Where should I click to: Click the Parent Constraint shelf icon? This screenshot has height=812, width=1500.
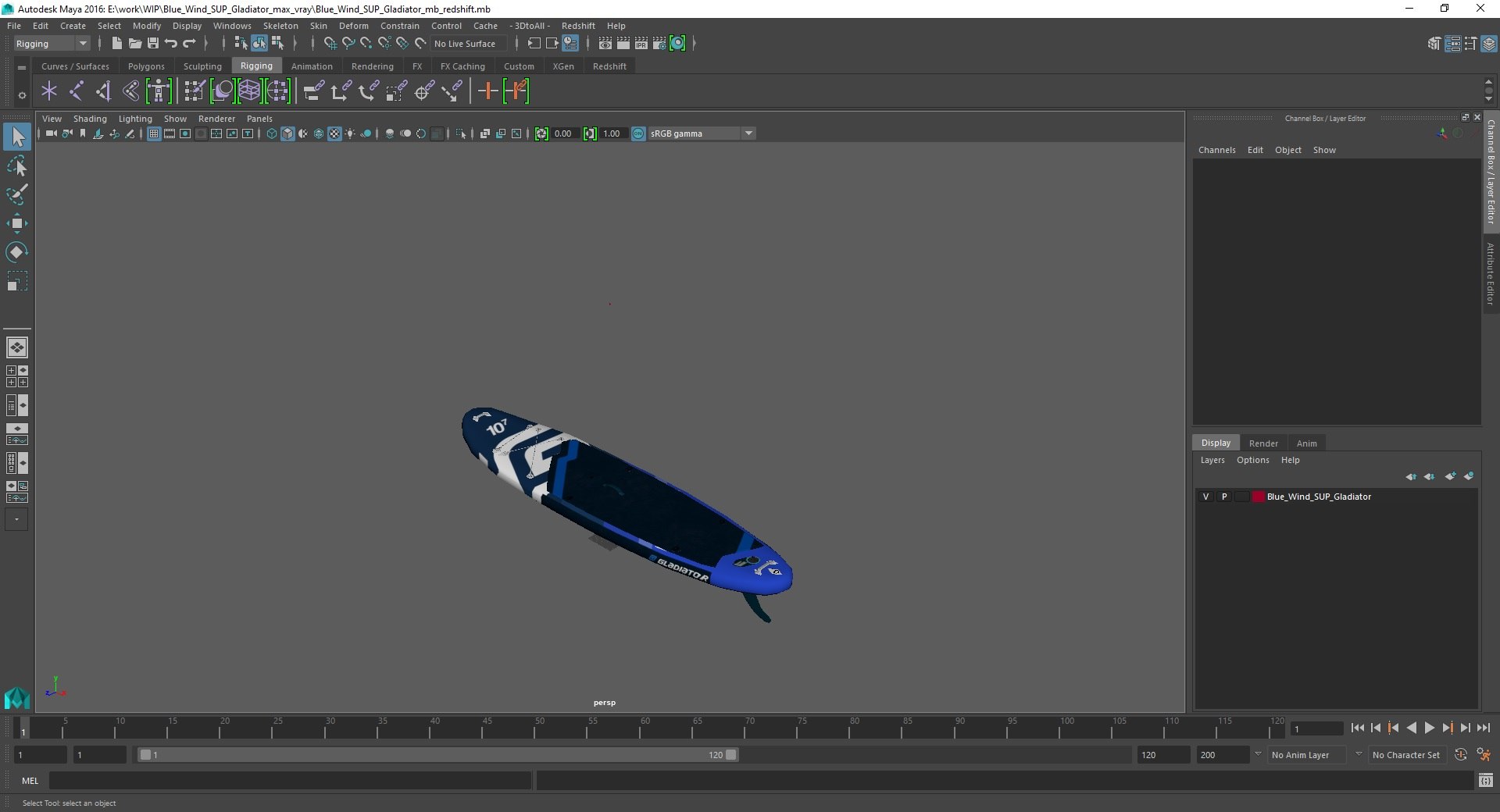315,91
